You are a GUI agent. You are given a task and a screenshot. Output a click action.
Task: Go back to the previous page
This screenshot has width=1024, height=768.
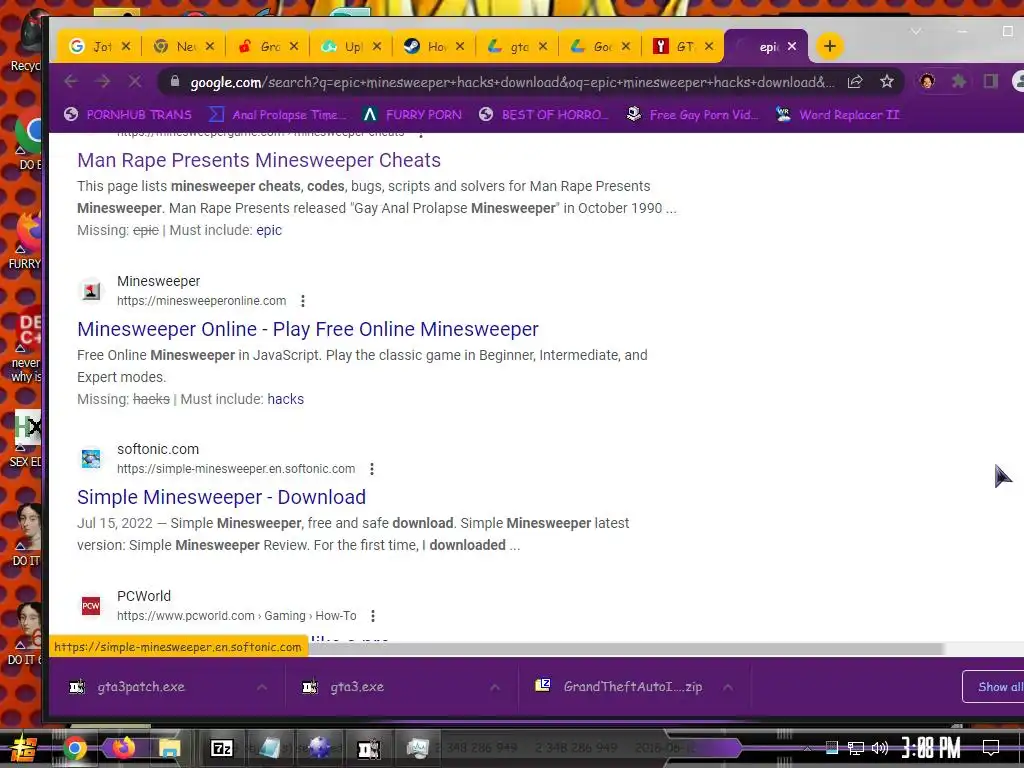tap(71, 82)
